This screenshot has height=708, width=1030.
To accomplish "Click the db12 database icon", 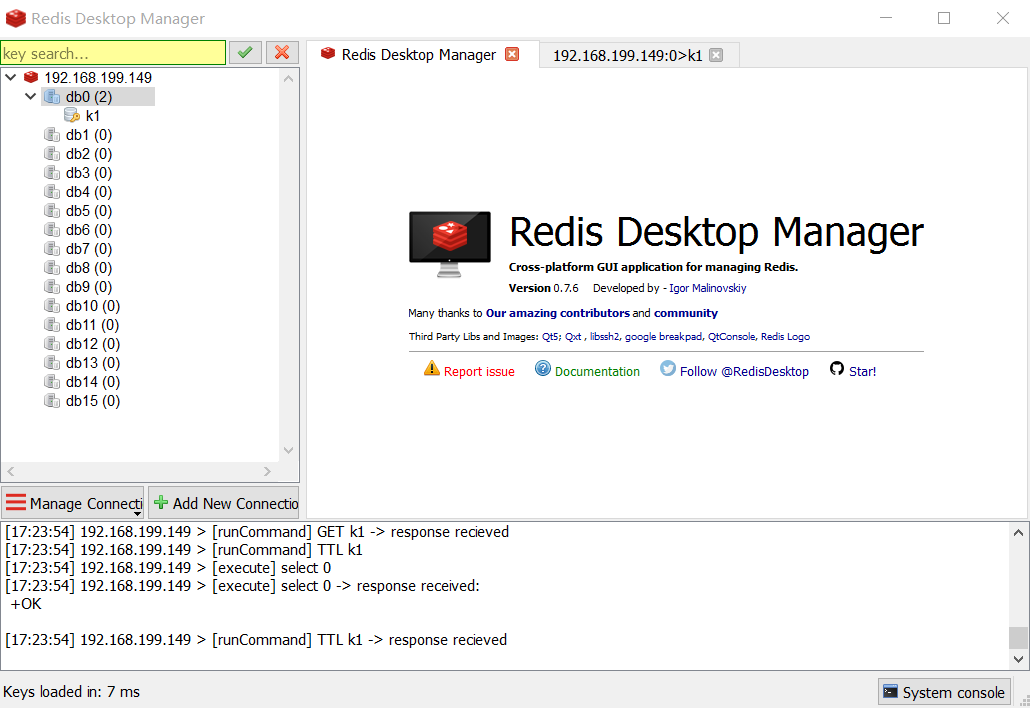I will (52, 344).
